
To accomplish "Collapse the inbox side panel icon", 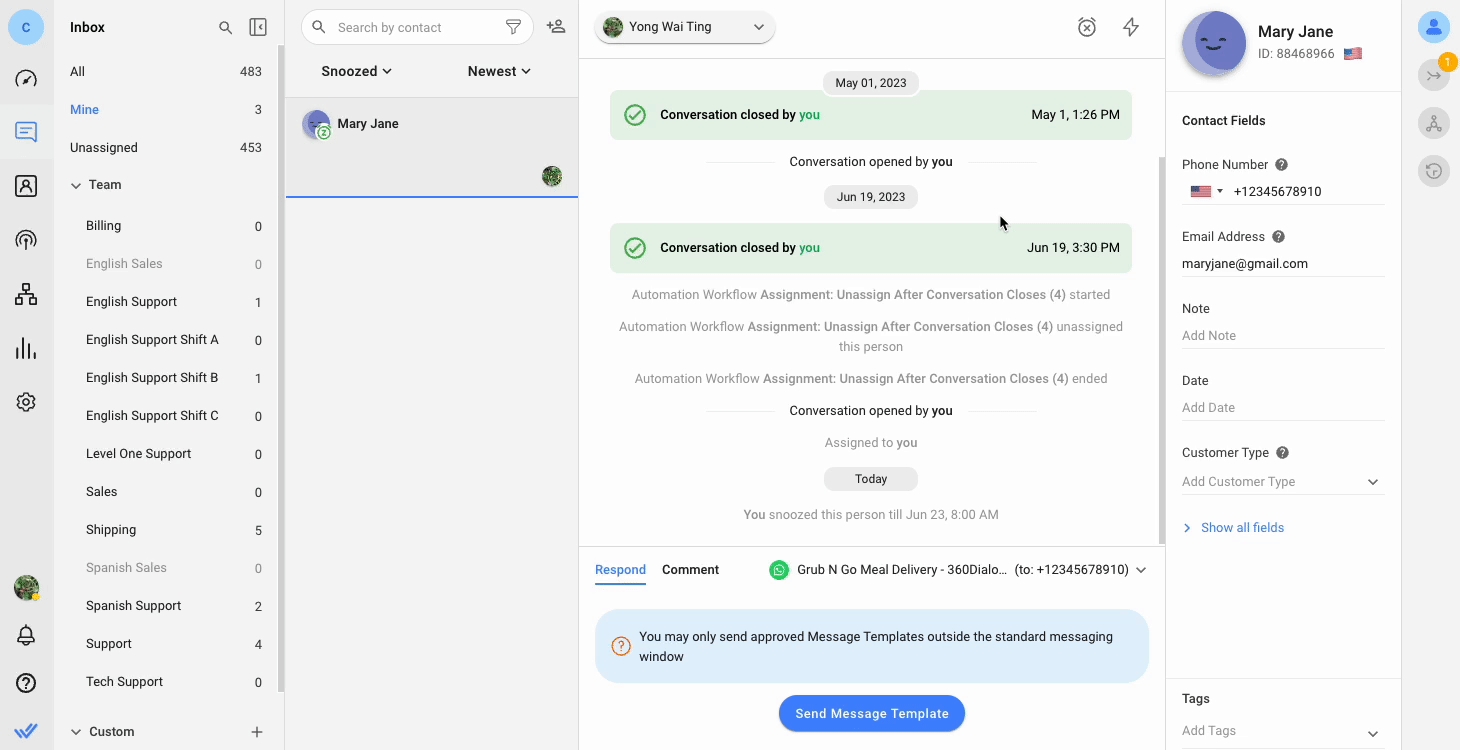I will pyautogui.click(x=258, y=28).
